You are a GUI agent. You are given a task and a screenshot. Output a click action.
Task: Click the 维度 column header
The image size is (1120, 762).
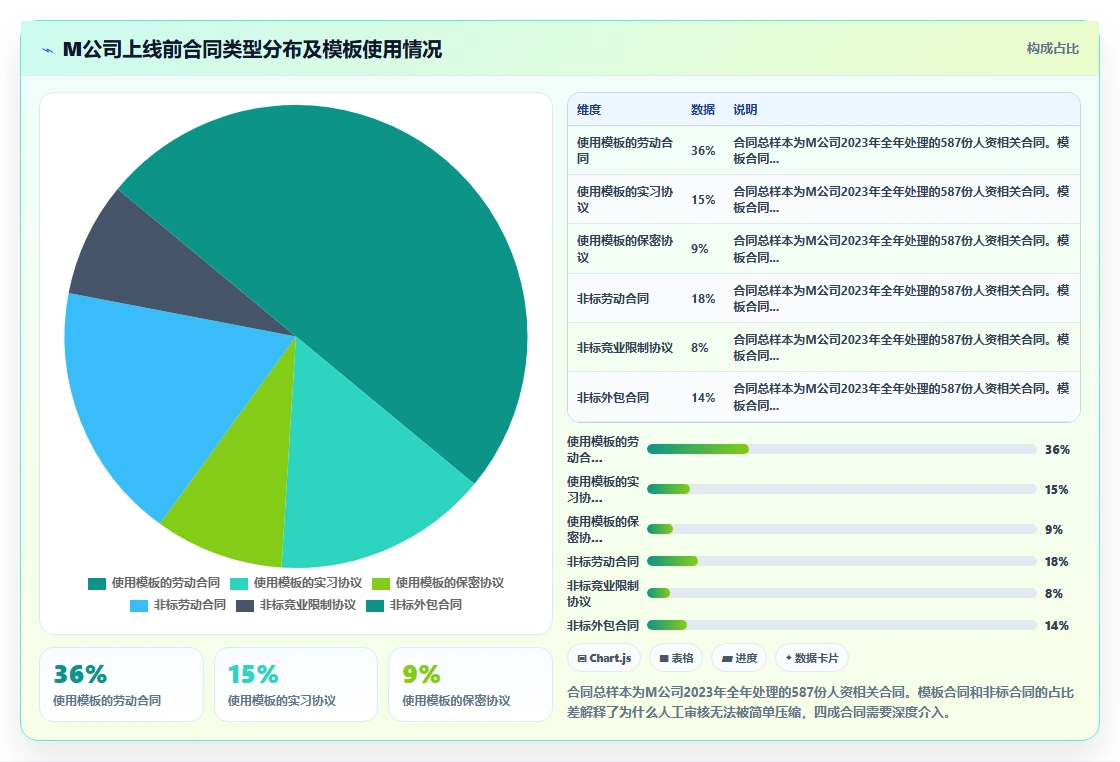click(589, 109)
